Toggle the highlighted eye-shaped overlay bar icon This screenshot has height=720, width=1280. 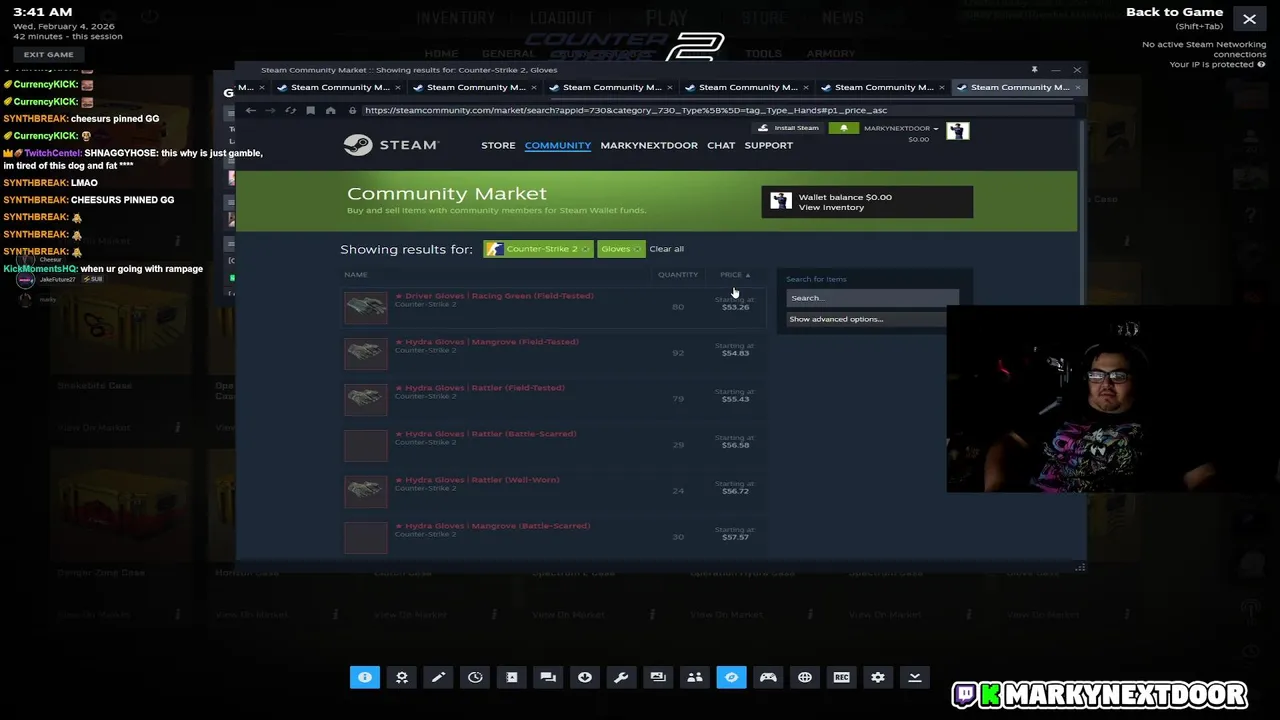[731, 677]
